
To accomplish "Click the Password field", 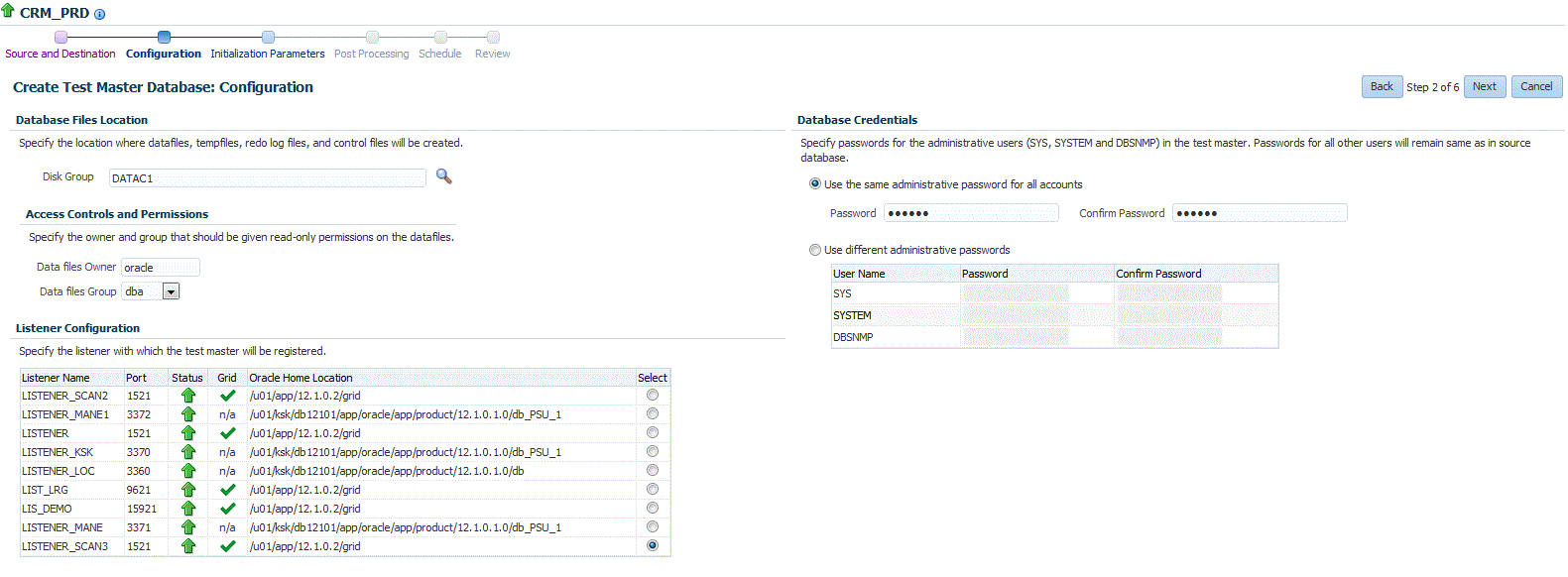I will click(x=972, y=213).
